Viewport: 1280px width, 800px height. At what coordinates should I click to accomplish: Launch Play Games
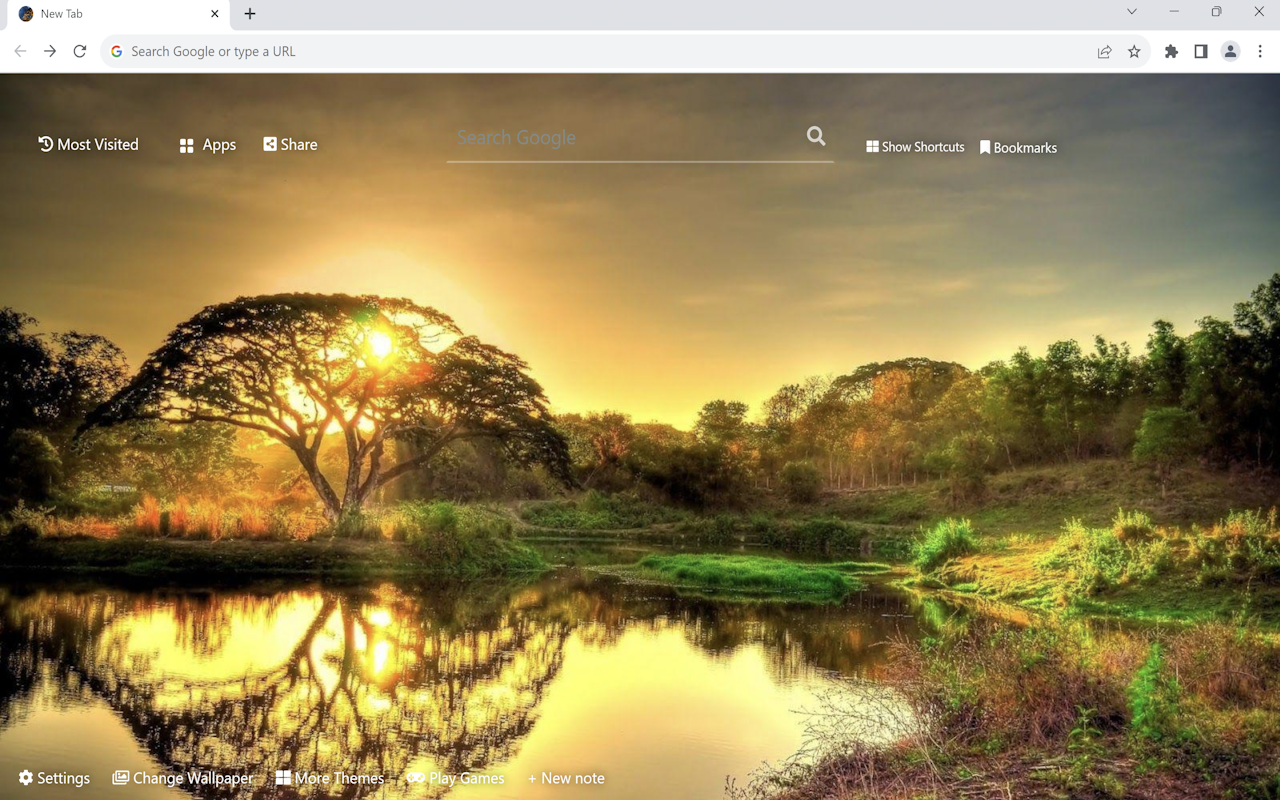coord(456,777)
